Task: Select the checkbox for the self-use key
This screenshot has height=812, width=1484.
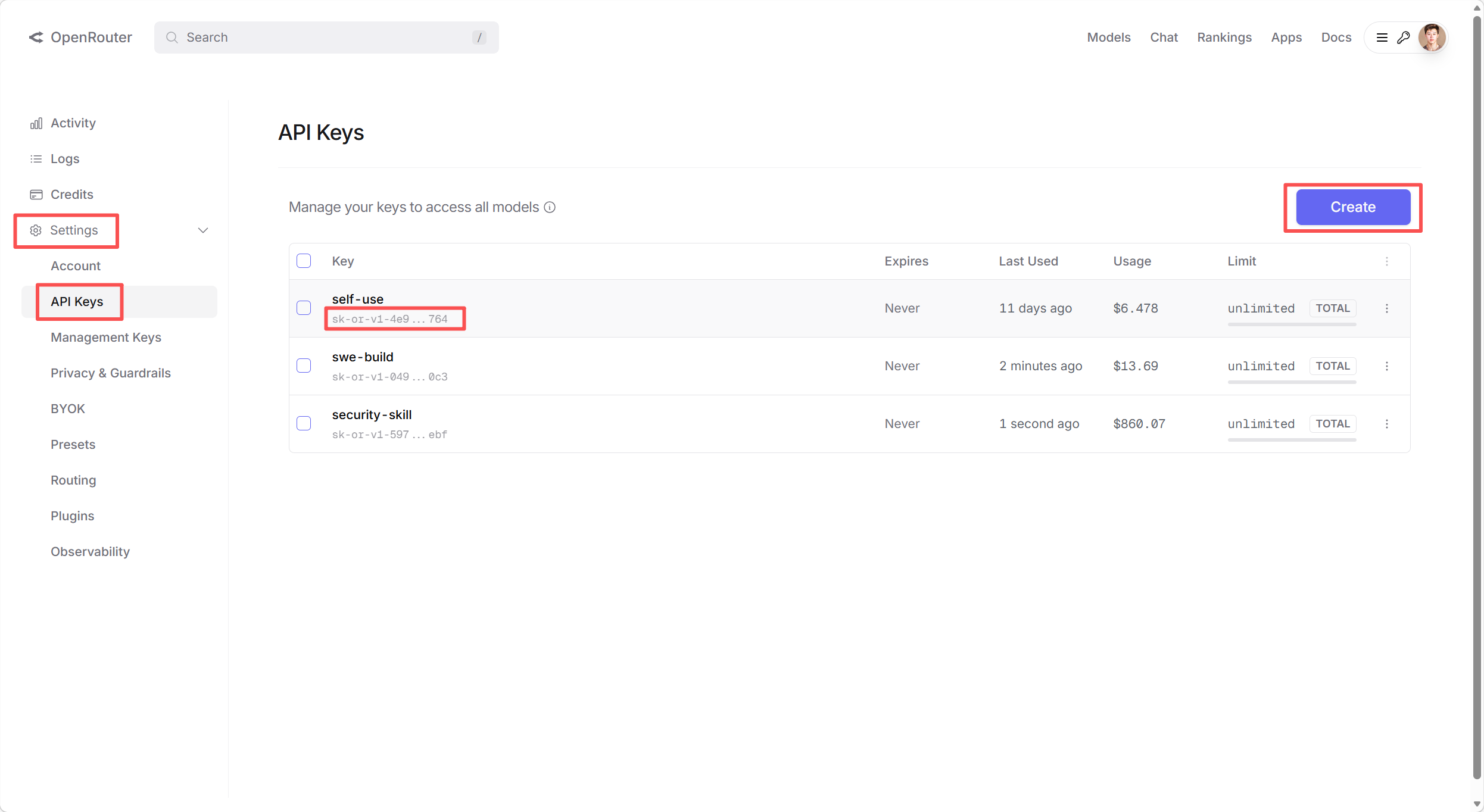Action: tap(304, 308)
